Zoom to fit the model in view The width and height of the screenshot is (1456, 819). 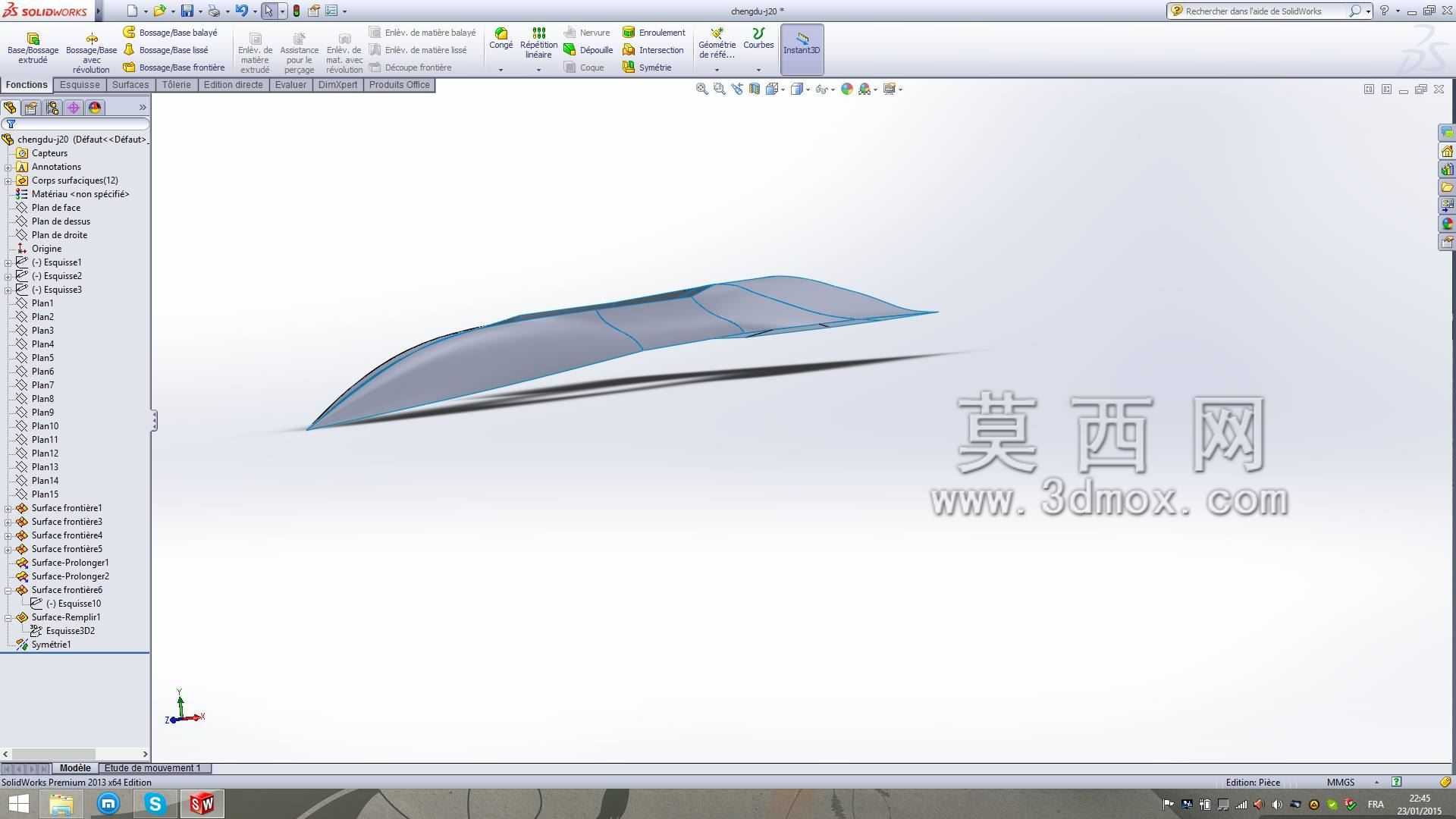[701, 89]
